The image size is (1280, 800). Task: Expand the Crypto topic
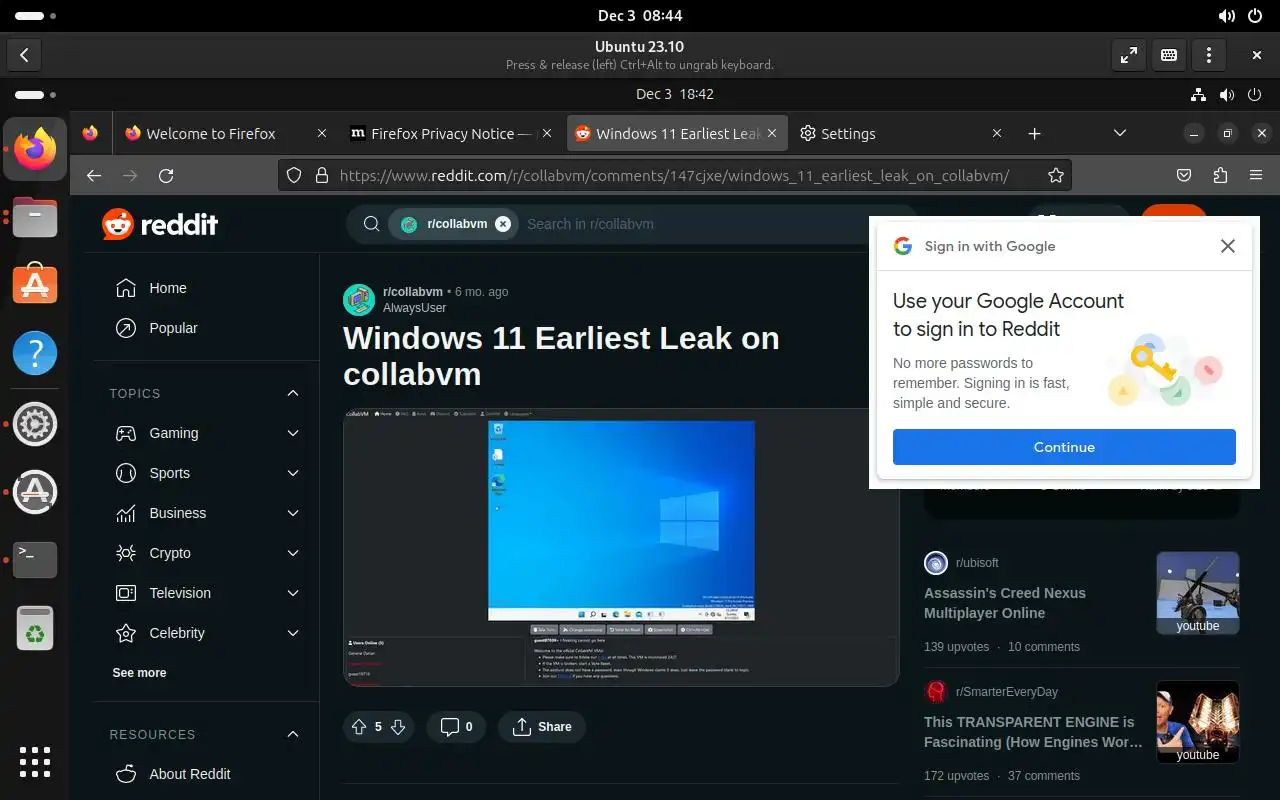click(293, 553)
